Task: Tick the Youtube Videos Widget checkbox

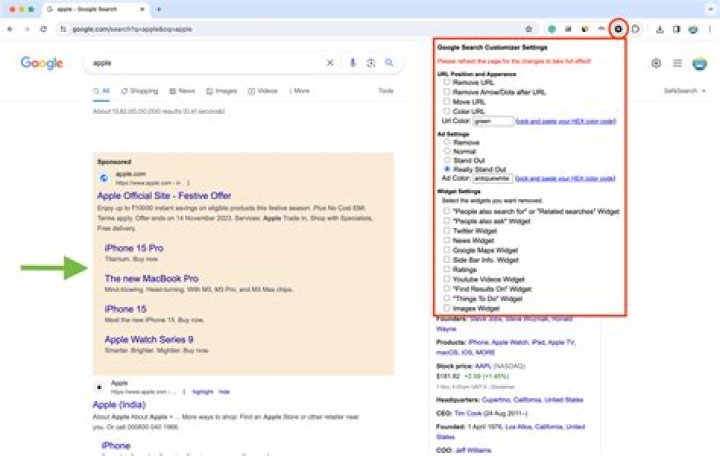Action: coord(447,279)
